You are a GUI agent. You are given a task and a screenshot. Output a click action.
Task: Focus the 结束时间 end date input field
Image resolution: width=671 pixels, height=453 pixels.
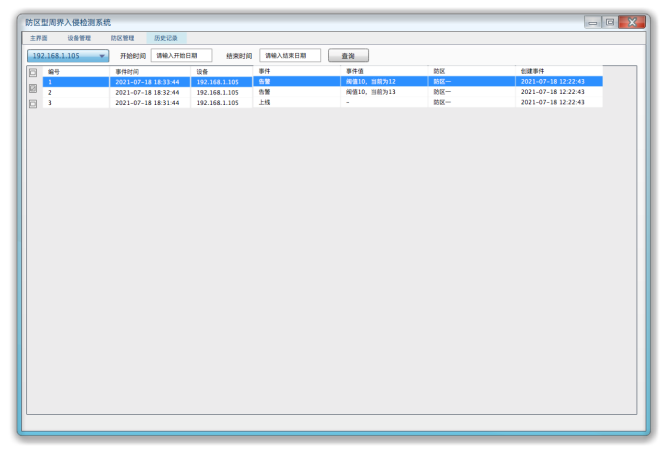290,56
